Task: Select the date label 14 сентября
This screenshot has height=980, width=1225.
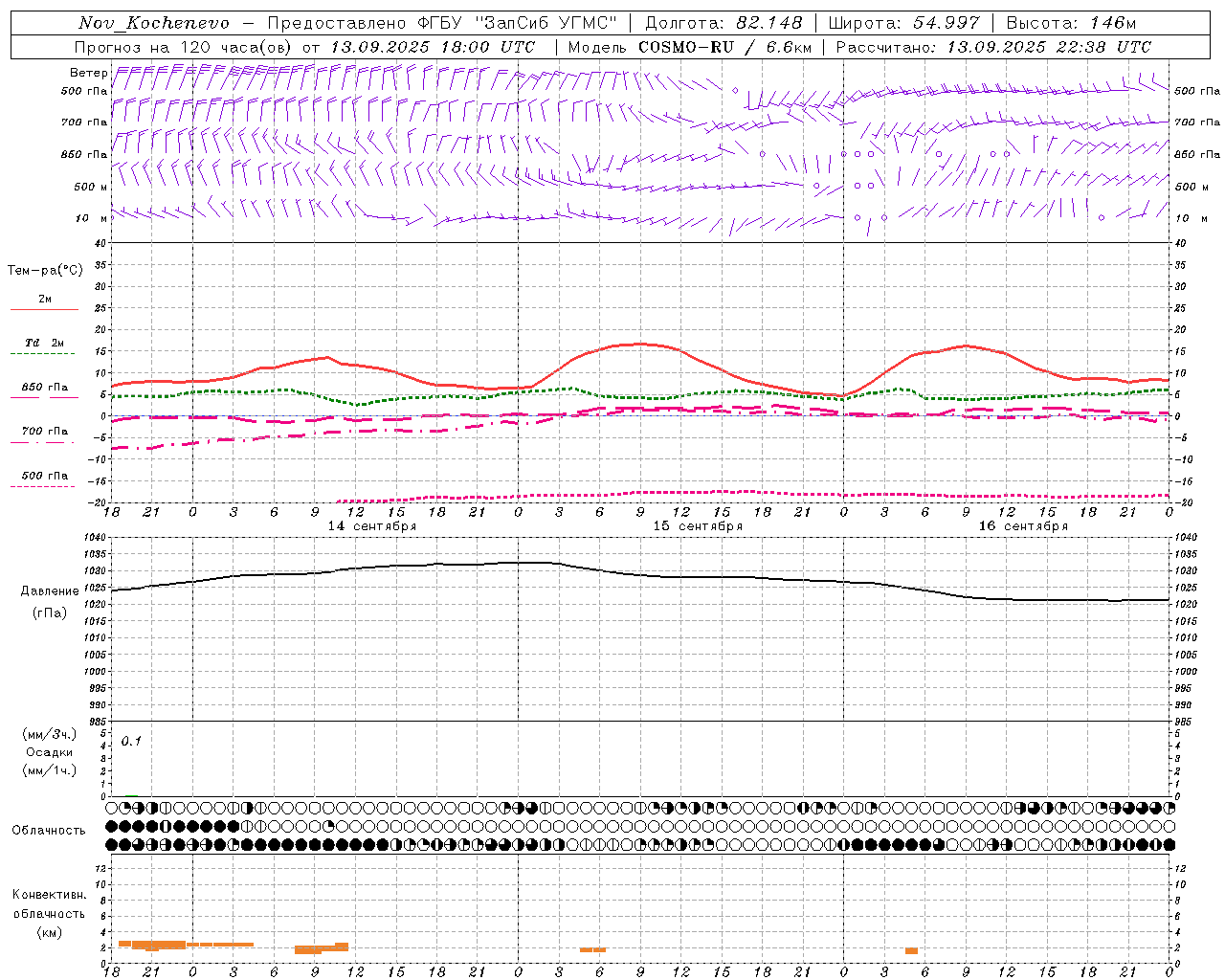Action: point(372,526)
